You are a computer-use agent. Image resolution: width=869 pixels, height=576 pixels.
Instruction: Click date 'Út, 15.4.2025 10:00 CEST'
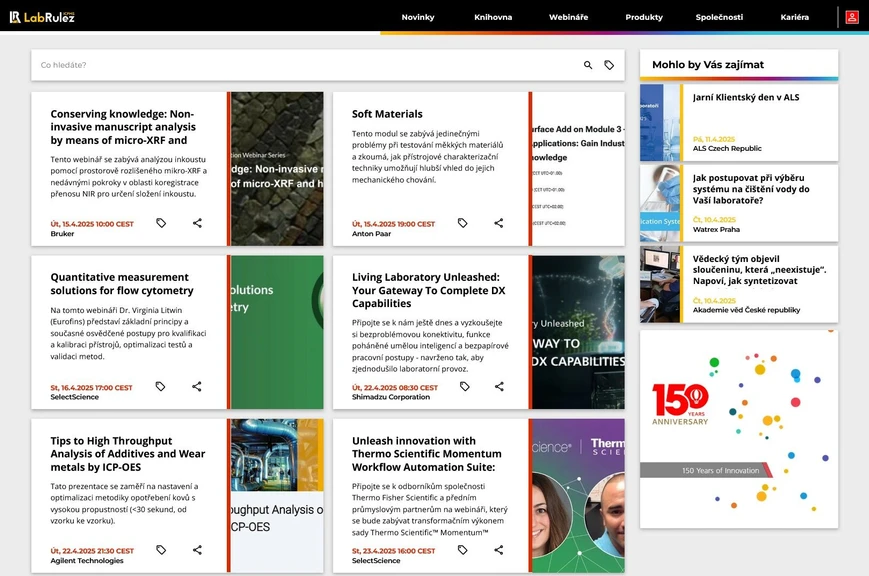tap(92, 224)
